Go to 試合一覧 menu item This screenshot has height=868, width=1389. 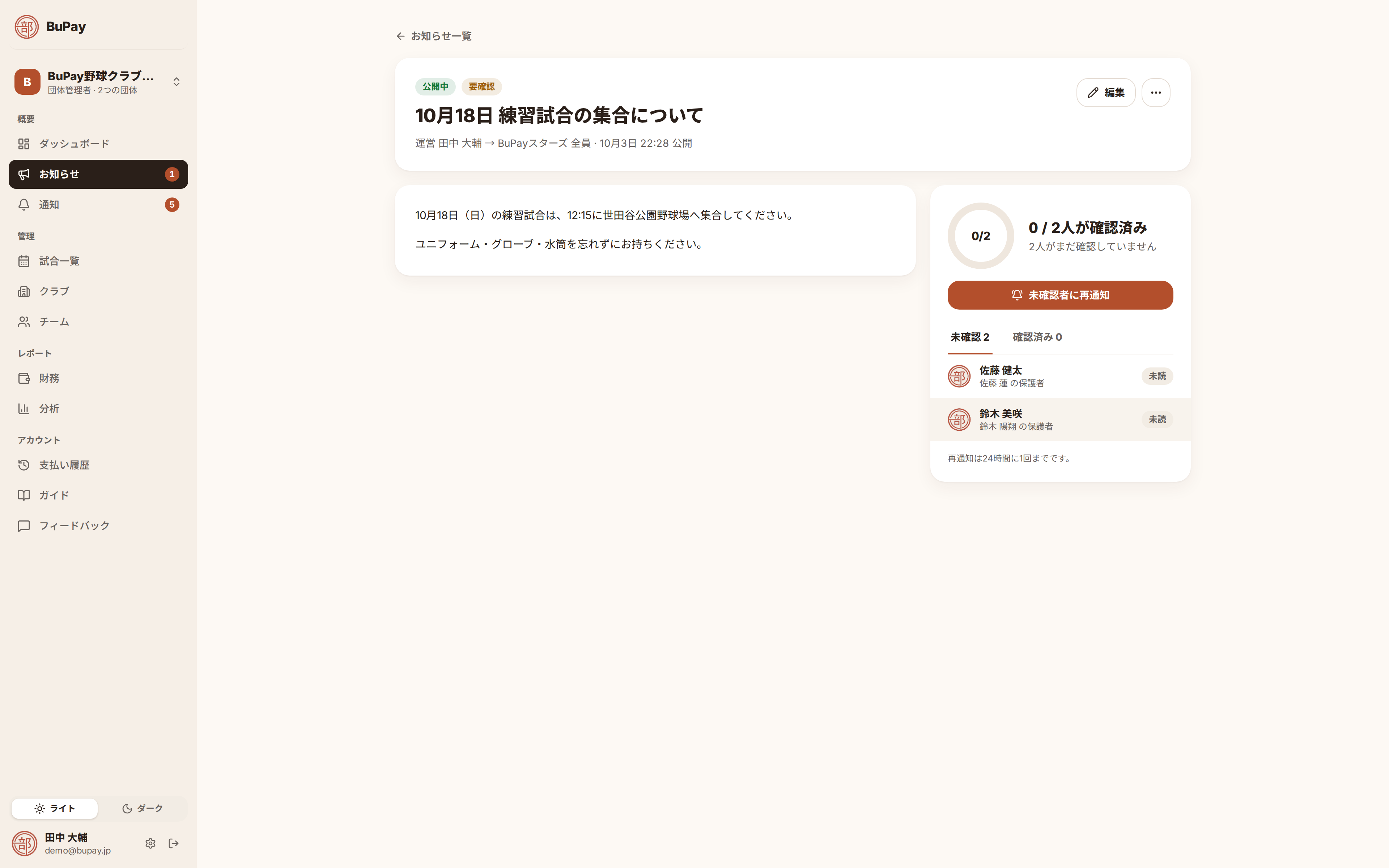98,261
